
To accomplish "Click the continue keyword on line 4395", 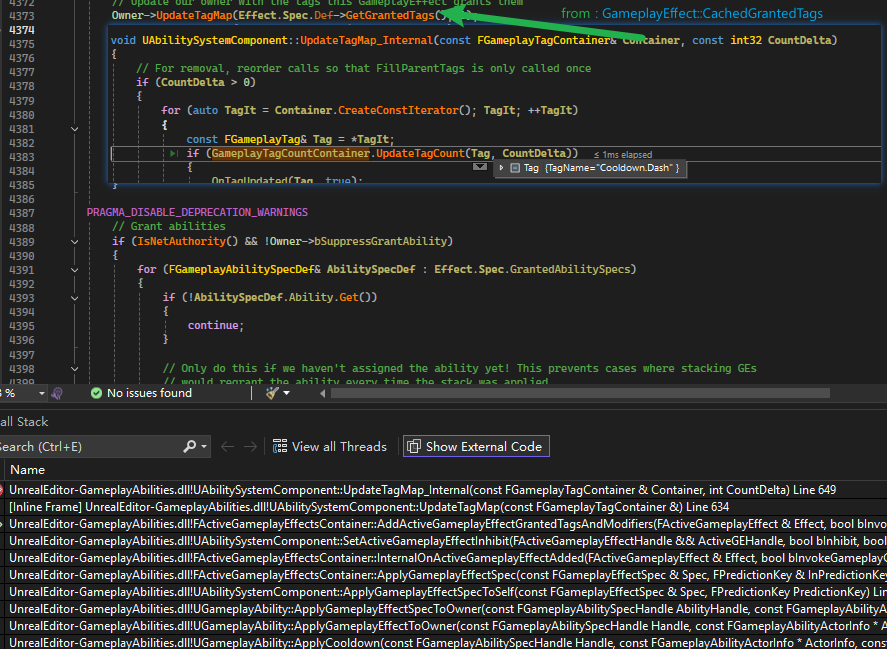I will (x=213, y=325).
